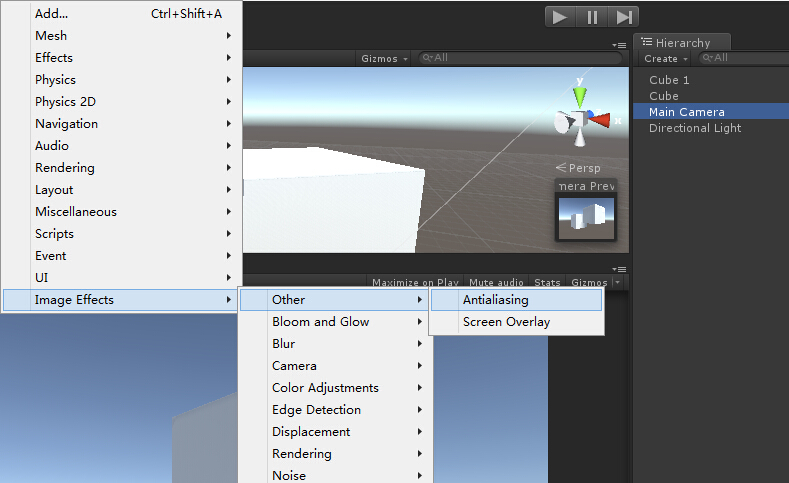Open the Game view Gizmos dropdown arrow
This screenshot has width=789, height=483.
point(618,282)
